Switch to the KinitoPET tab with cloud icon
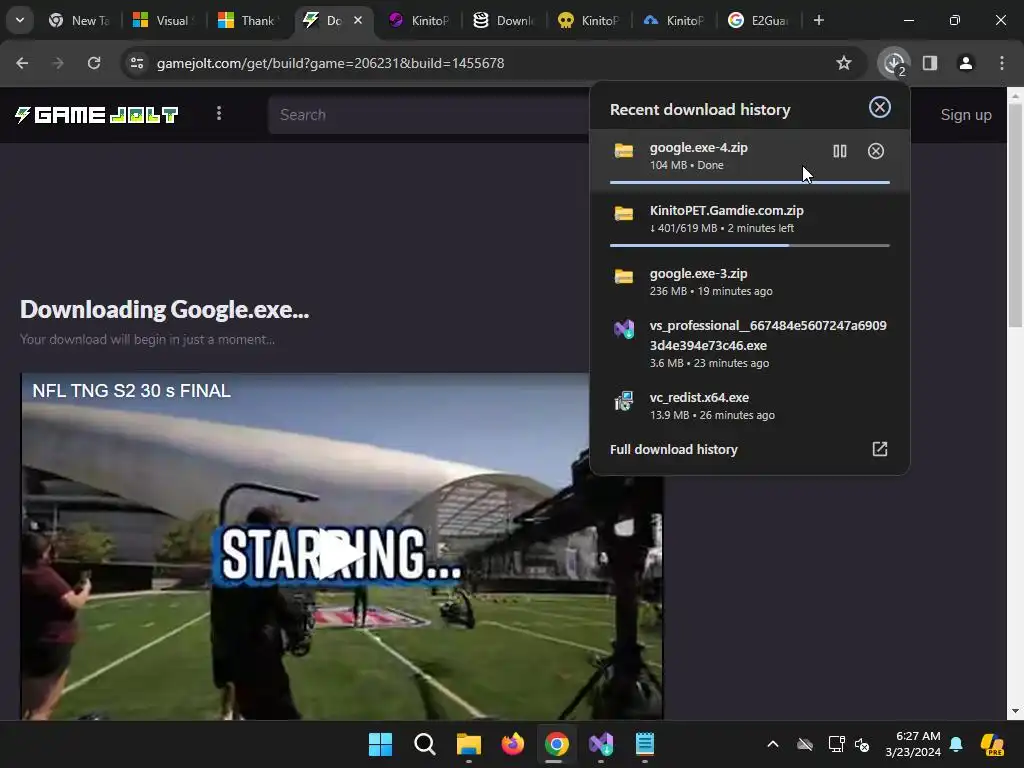1024x768 pixels. 673,20
